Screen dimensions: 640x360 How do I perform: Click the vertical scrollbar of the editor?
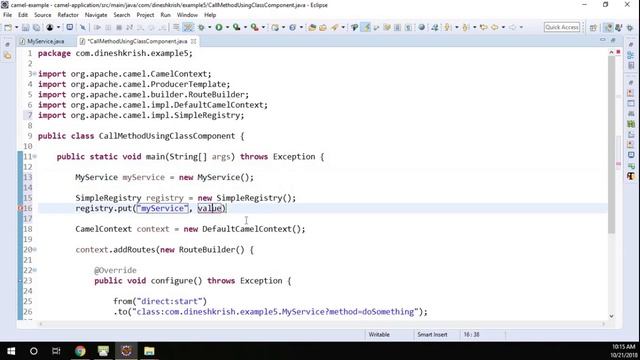coord(611,145)
